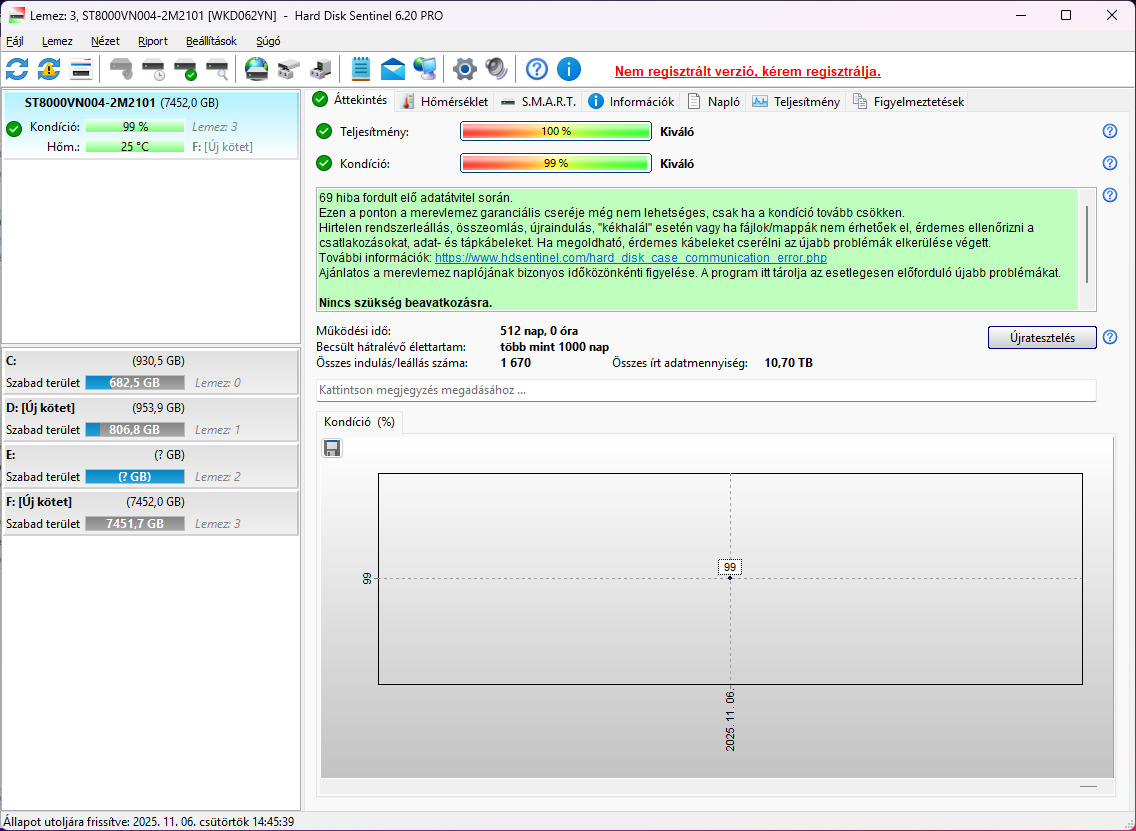The image size is (1136, 831).
Task: Click the disk with magnifier icon
Action: tap(217, 70)
